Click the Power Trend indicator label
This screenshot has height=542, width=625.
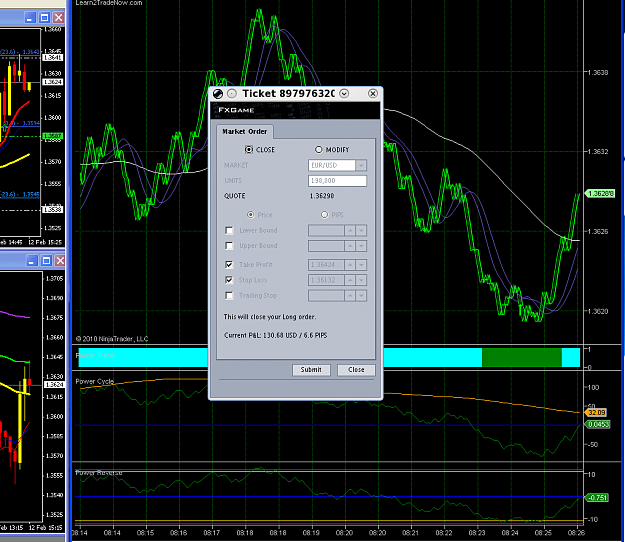pos(95,355)
